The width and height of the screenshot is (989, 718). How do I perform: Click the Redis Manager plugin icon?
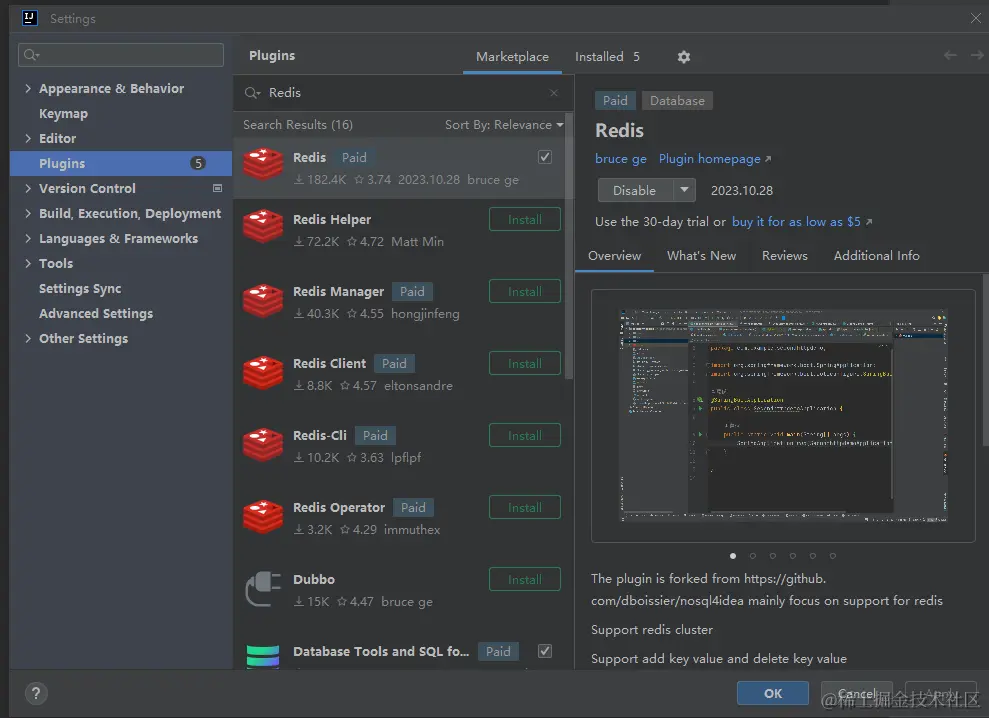pyautogui.click(x=263, y=300)
